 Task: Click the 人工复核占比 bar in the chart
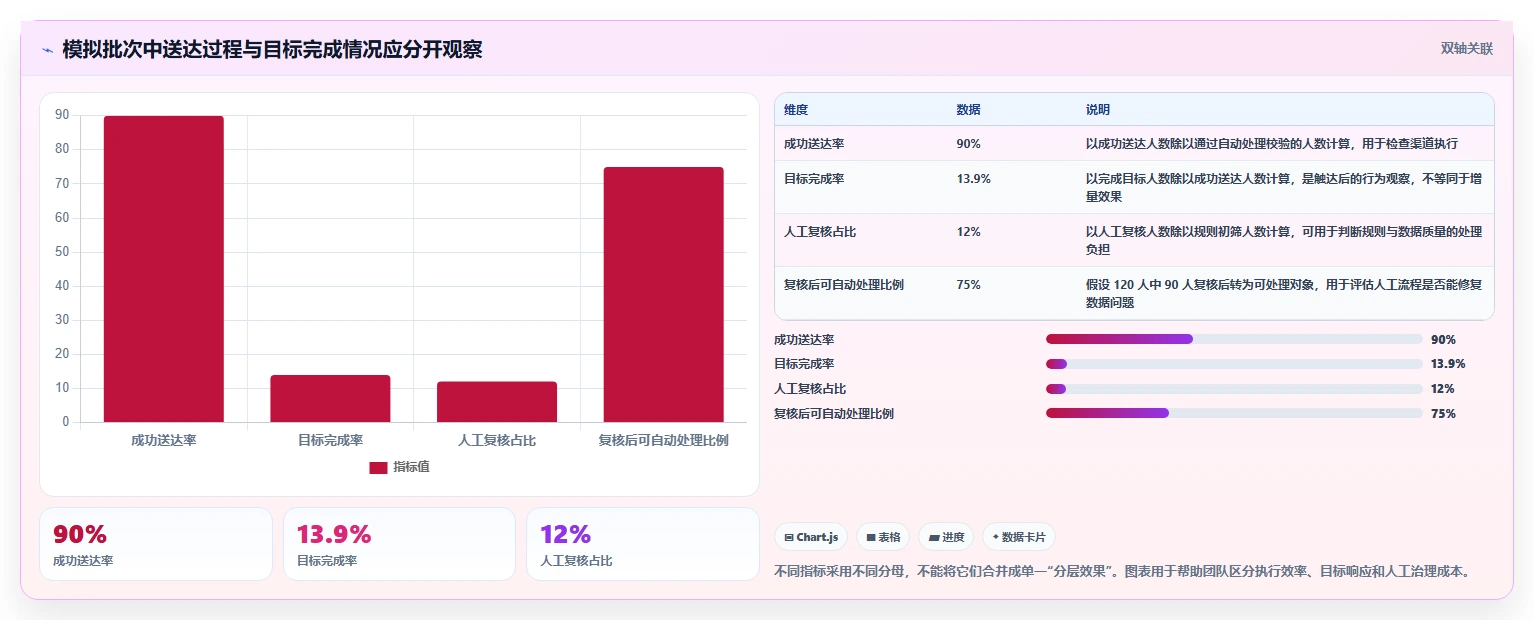pyautogui.click(x=497, y=402)
